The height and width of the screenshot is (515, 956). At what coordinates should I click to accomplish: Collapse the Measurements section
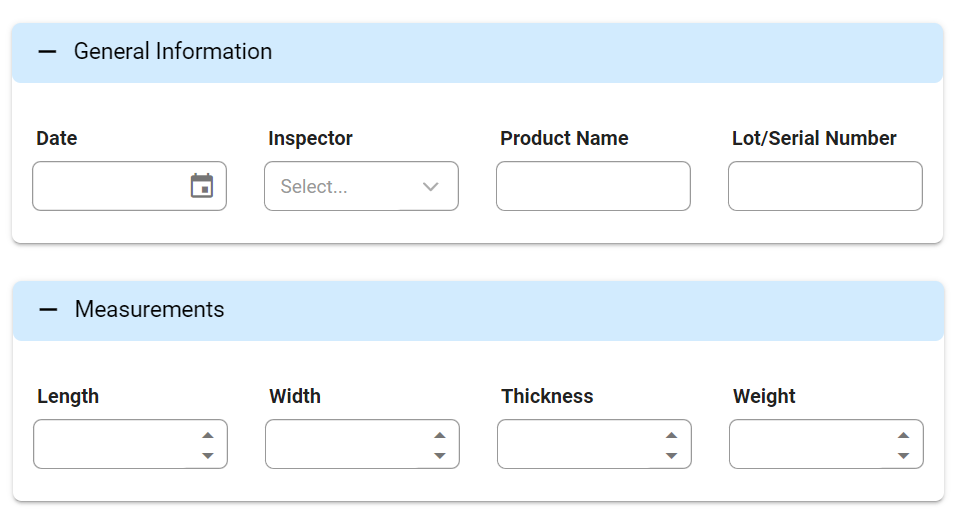tap(48, 310)
